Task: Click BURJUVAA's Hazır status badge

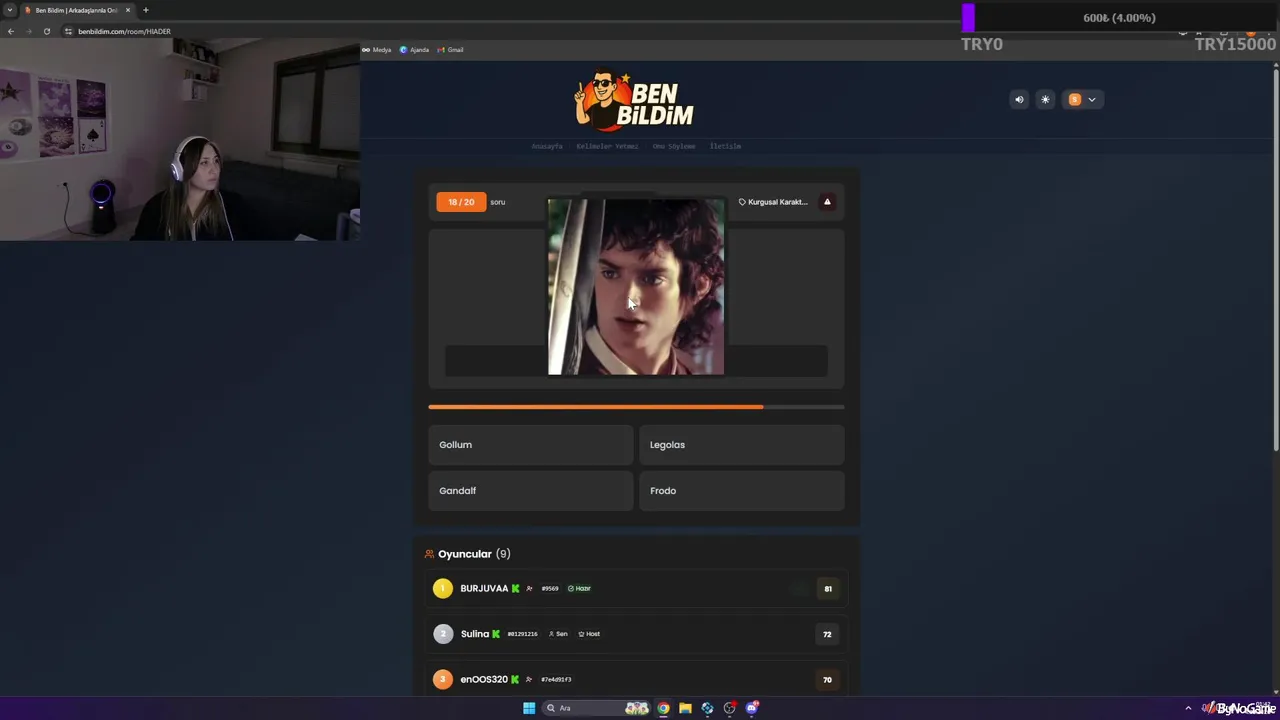Action: [x=580, y=589]
